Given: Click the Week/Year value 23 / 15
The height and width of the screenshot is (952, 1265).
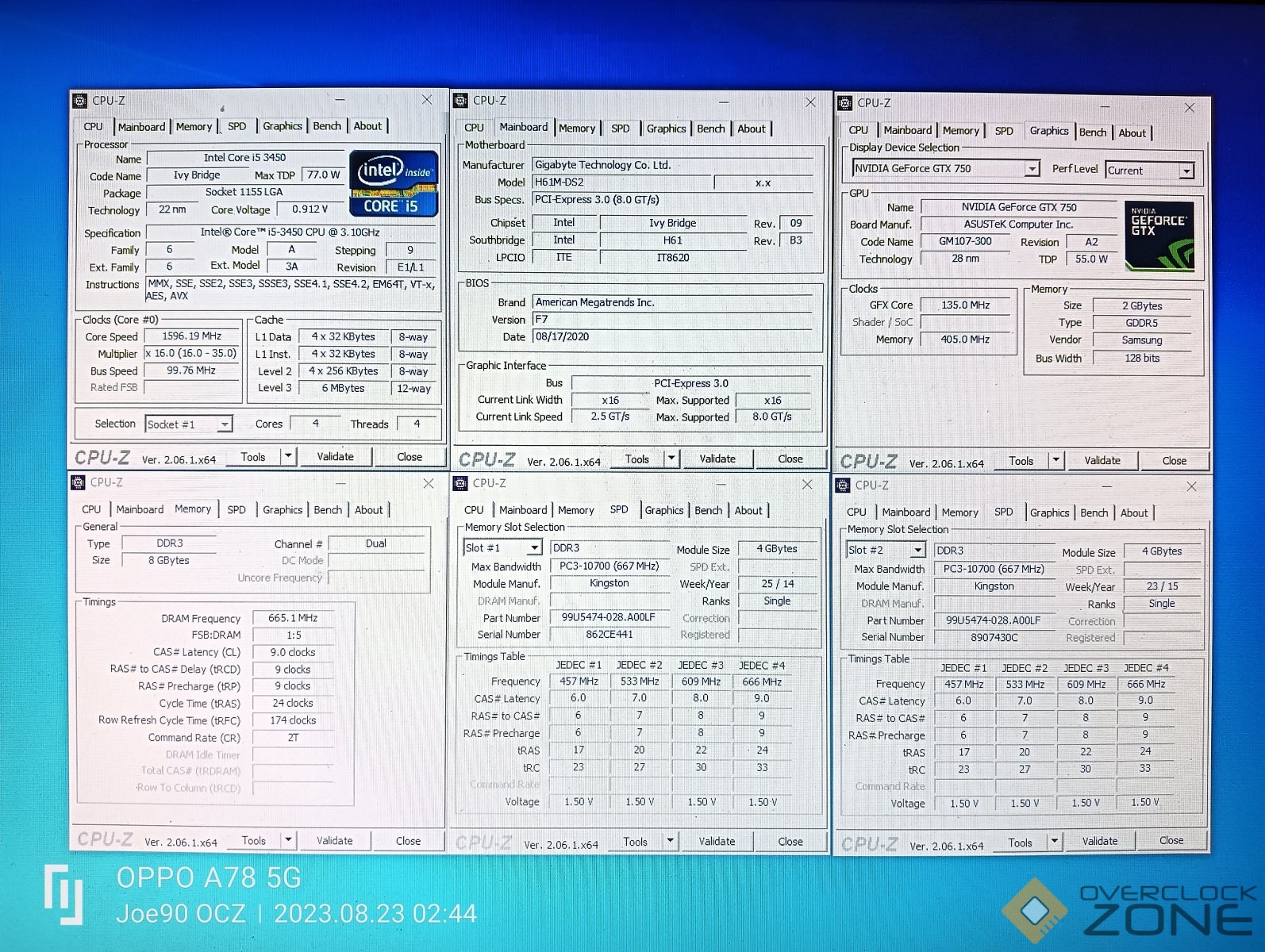Looking at the screenshot, I should 1162,586.
